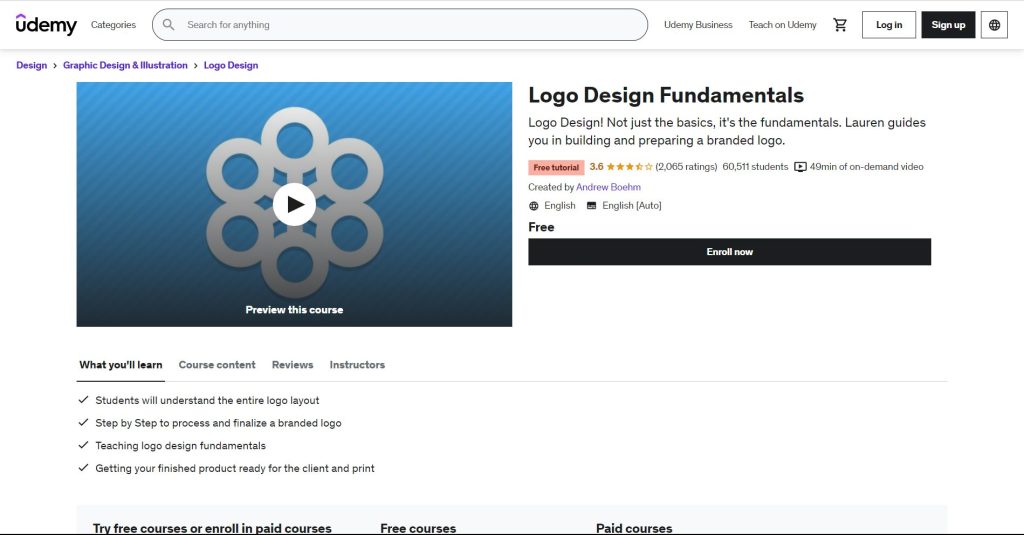Click the globe icon beside English

534,206
